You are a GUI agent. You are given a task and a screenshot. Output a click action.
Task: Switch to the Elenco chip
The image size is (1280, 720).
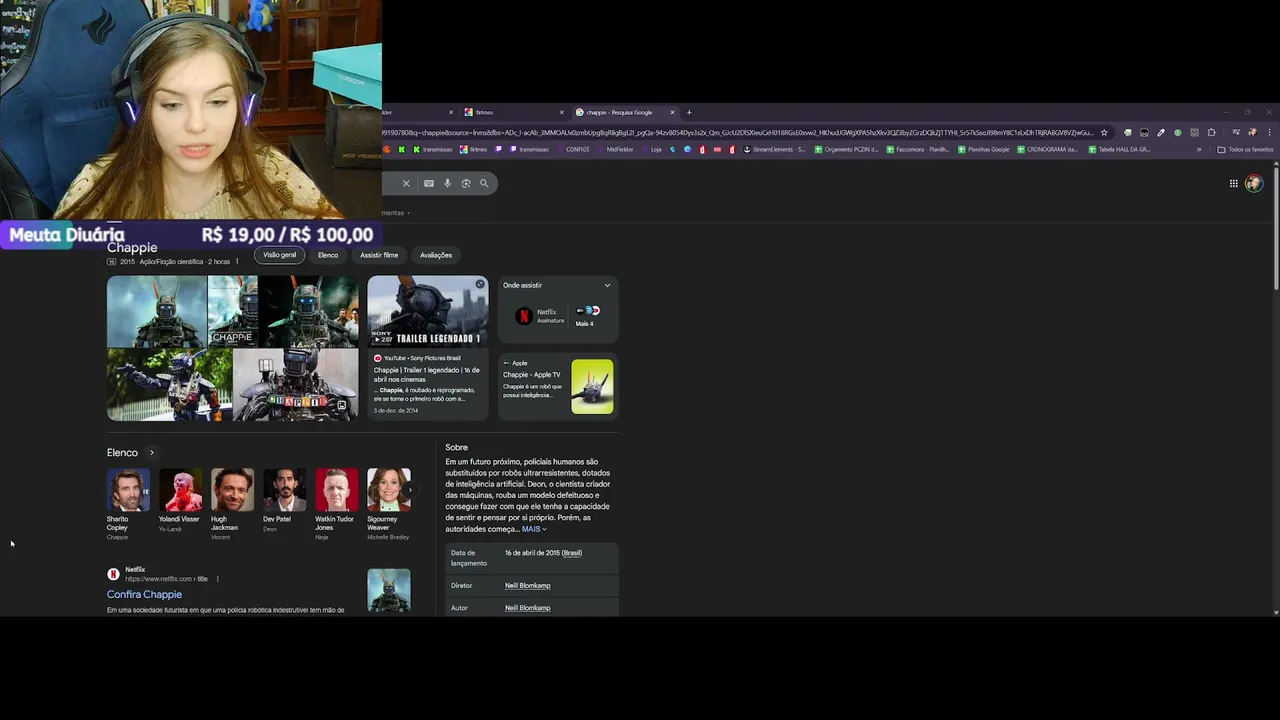pyautogui.click(x=328, y=255)
